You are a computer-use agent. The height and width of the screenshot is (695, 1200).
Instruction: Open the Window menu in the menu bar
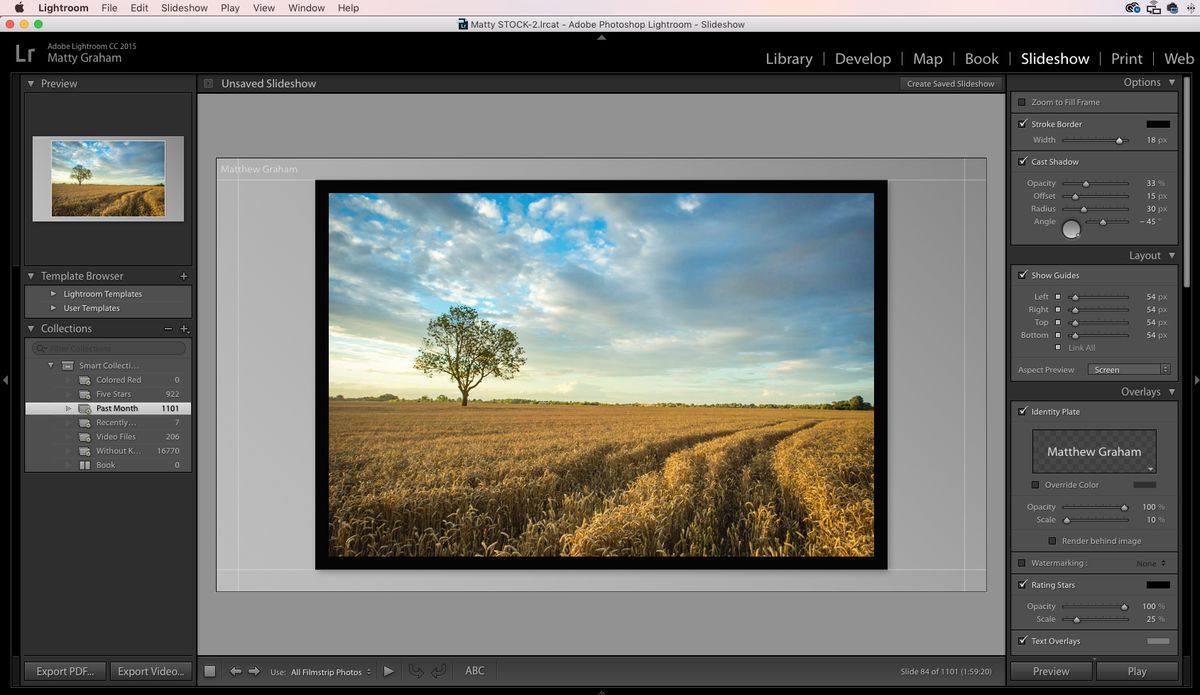306,8
